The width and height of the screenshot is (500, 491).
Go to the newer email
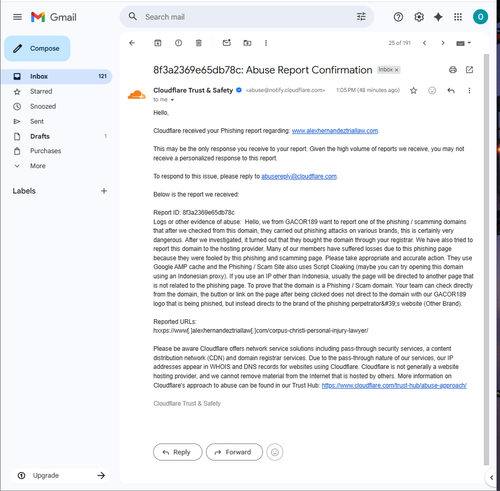424,43
